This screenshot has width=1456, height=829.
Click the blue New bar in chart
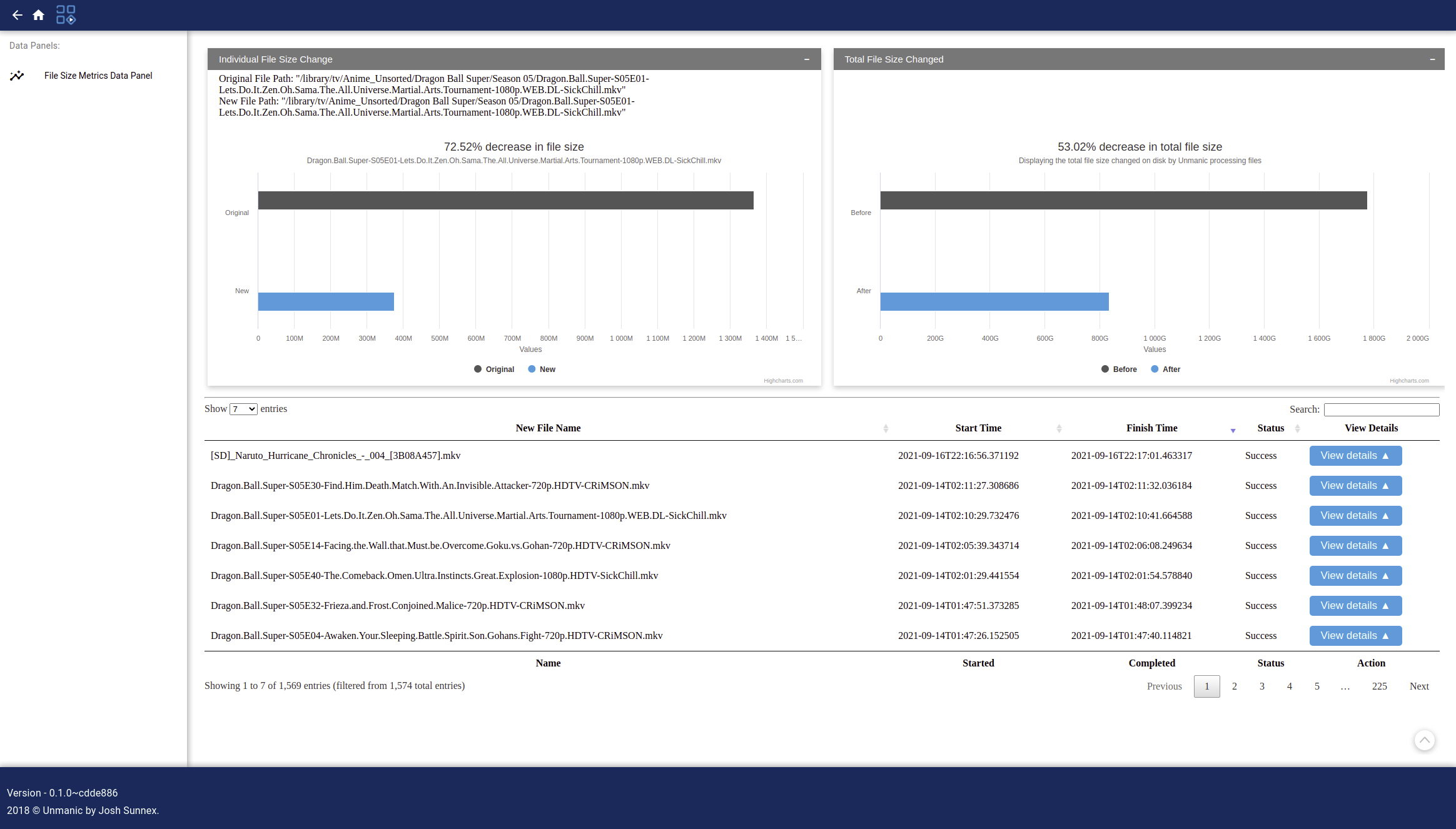[x=326, y=301]
